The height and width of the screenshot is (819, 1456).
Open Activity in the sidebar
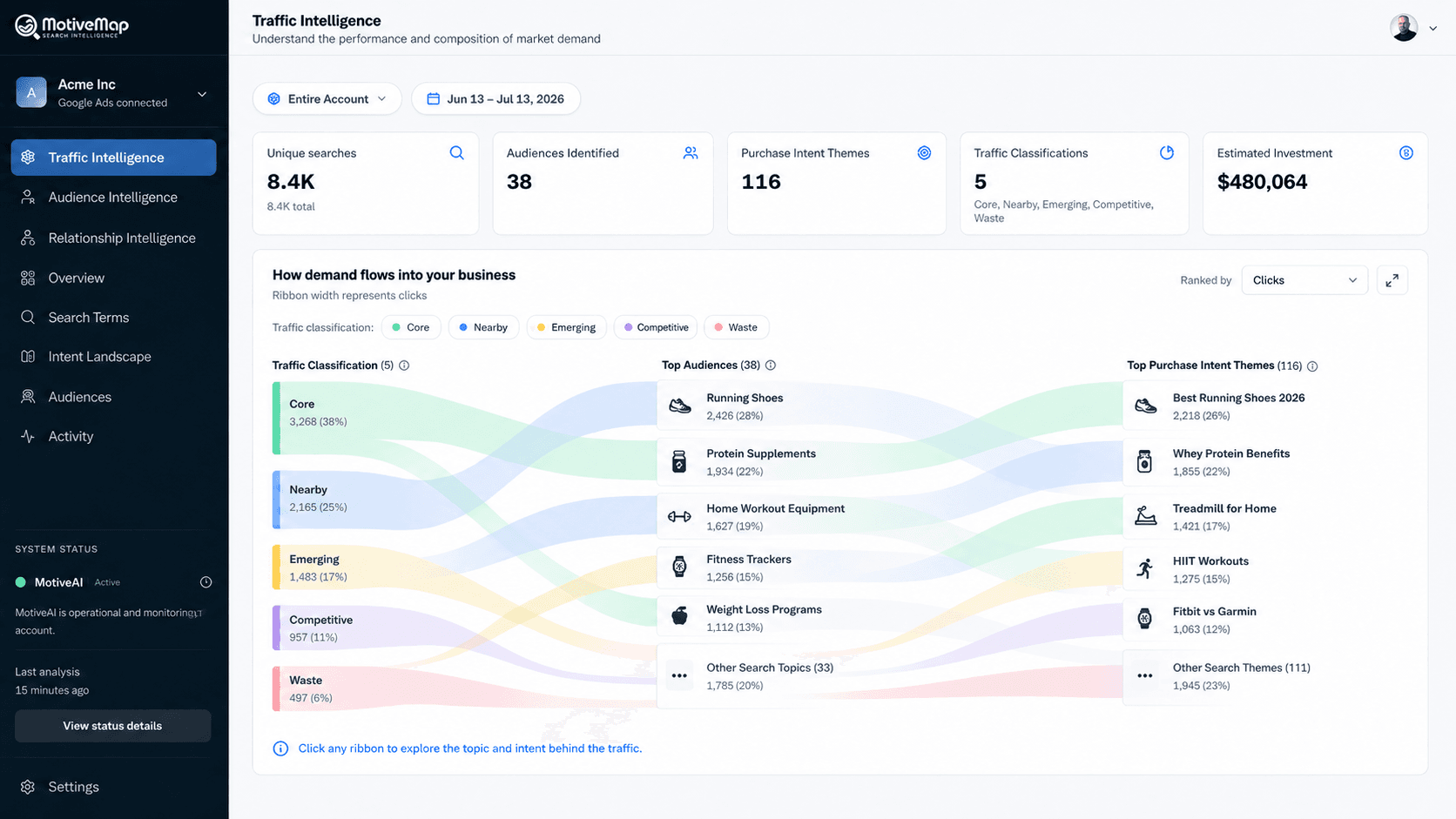pyautogui.click(x=113, y=437)
